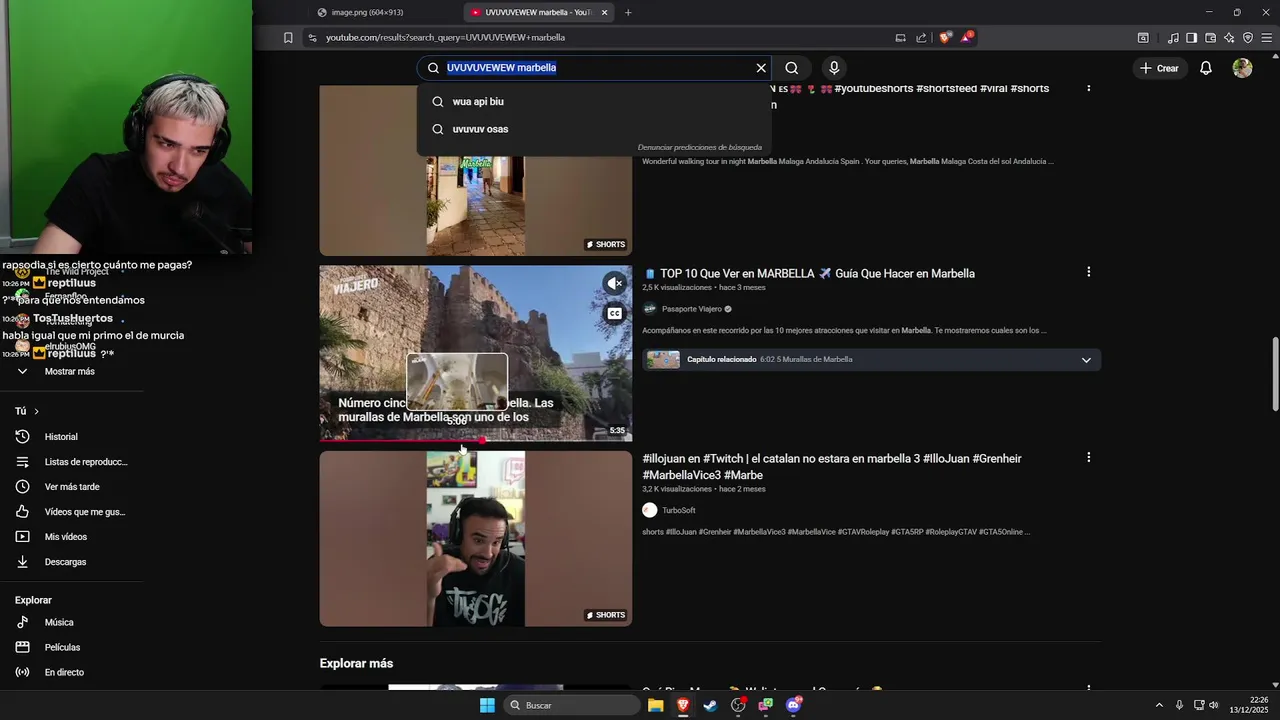The image size is (1280, 720).
Task: Toggle captions CC on video preview
Action: pos(614,314)
